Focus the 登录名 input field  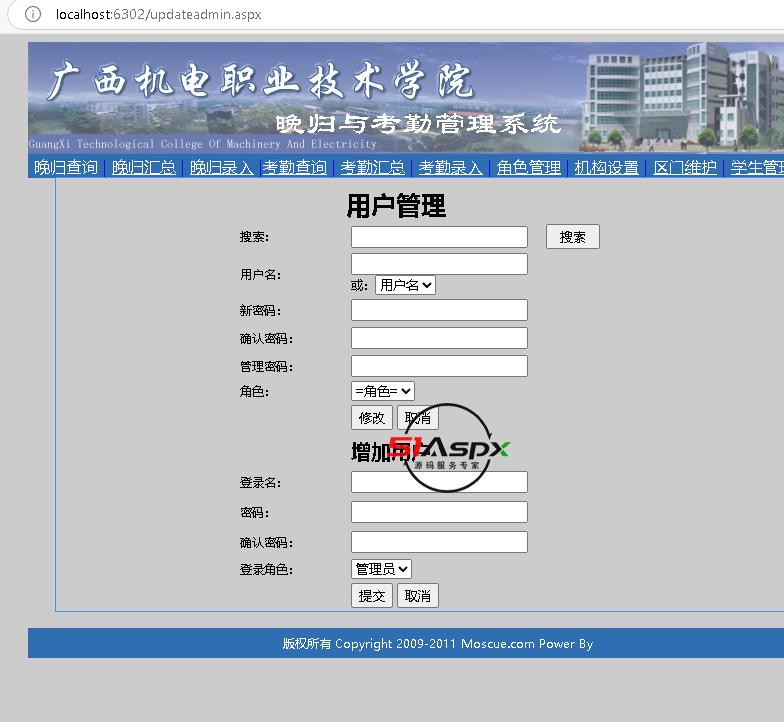[x=439, y=482]
